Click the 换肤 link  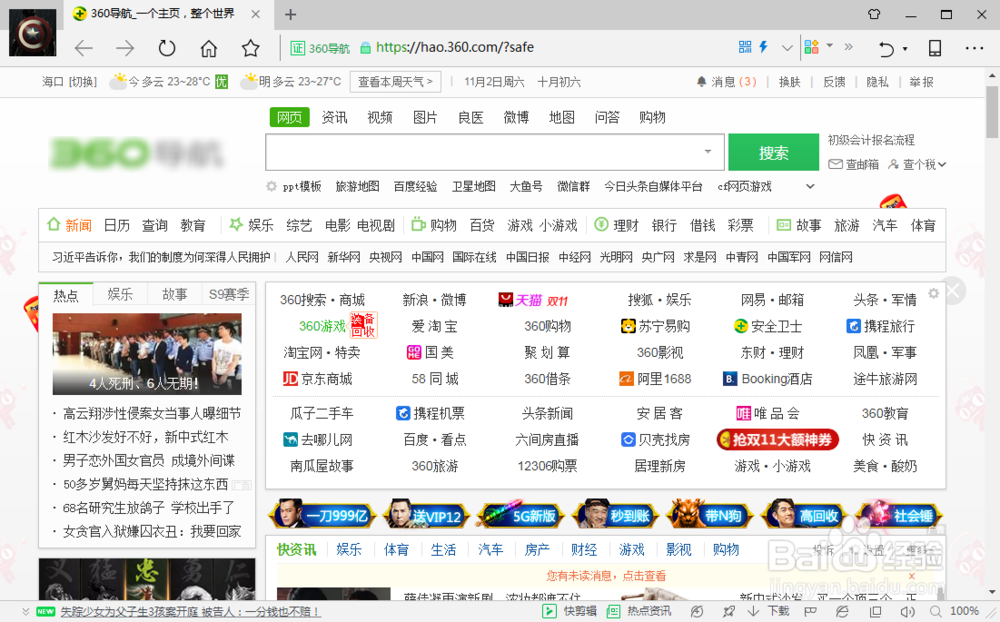click(790, 82)
